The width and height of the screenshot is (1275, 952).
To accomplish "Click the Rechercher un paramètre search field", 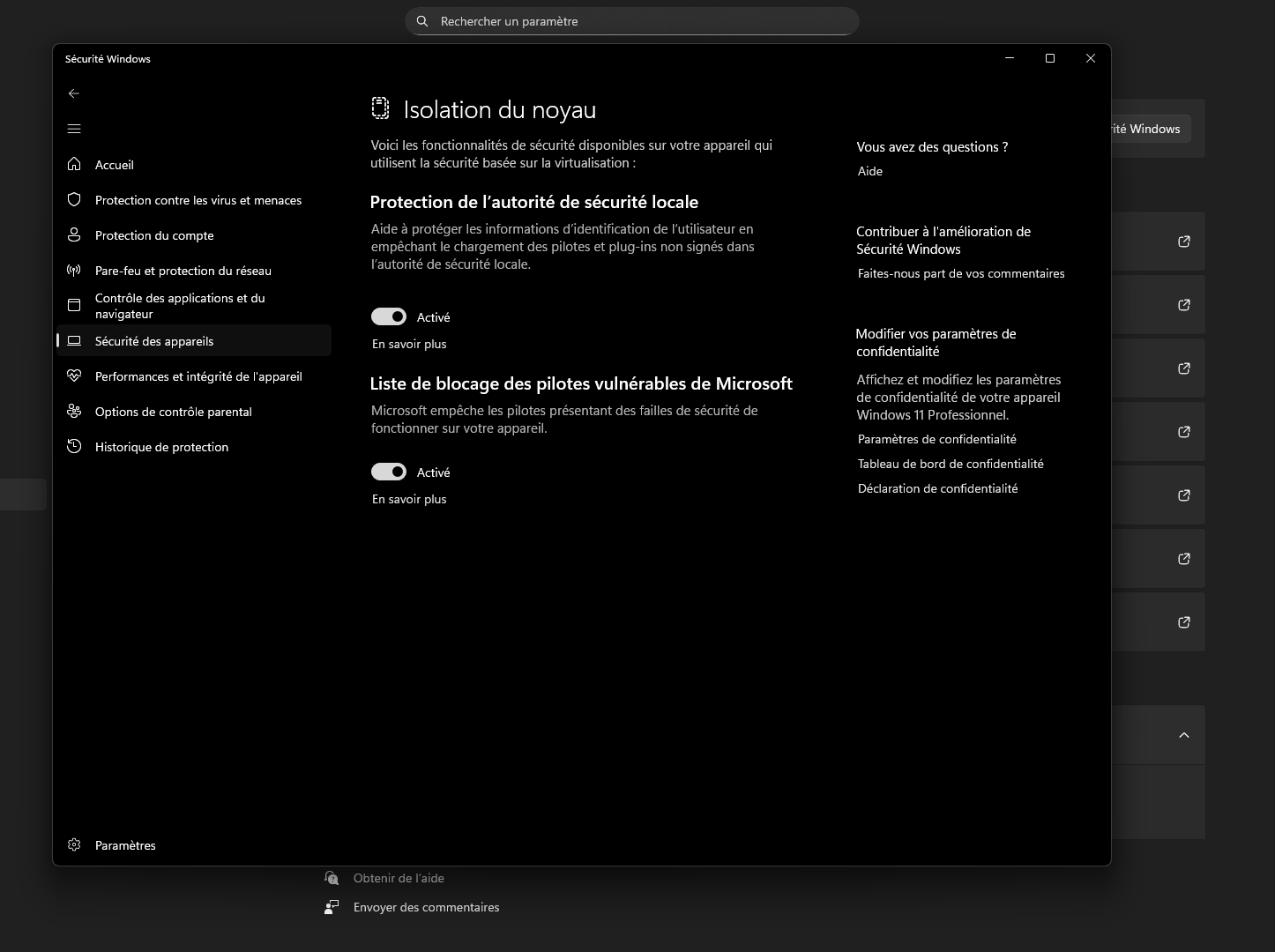I will coord(632,21).
